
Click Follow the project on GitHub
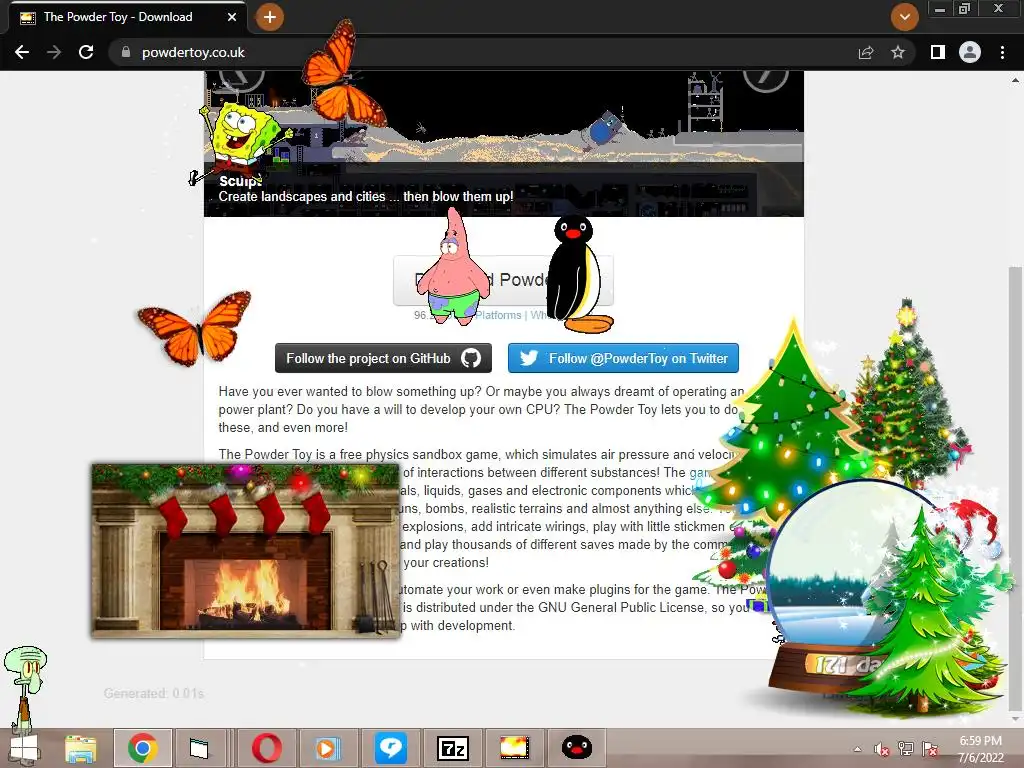(383, 358)
